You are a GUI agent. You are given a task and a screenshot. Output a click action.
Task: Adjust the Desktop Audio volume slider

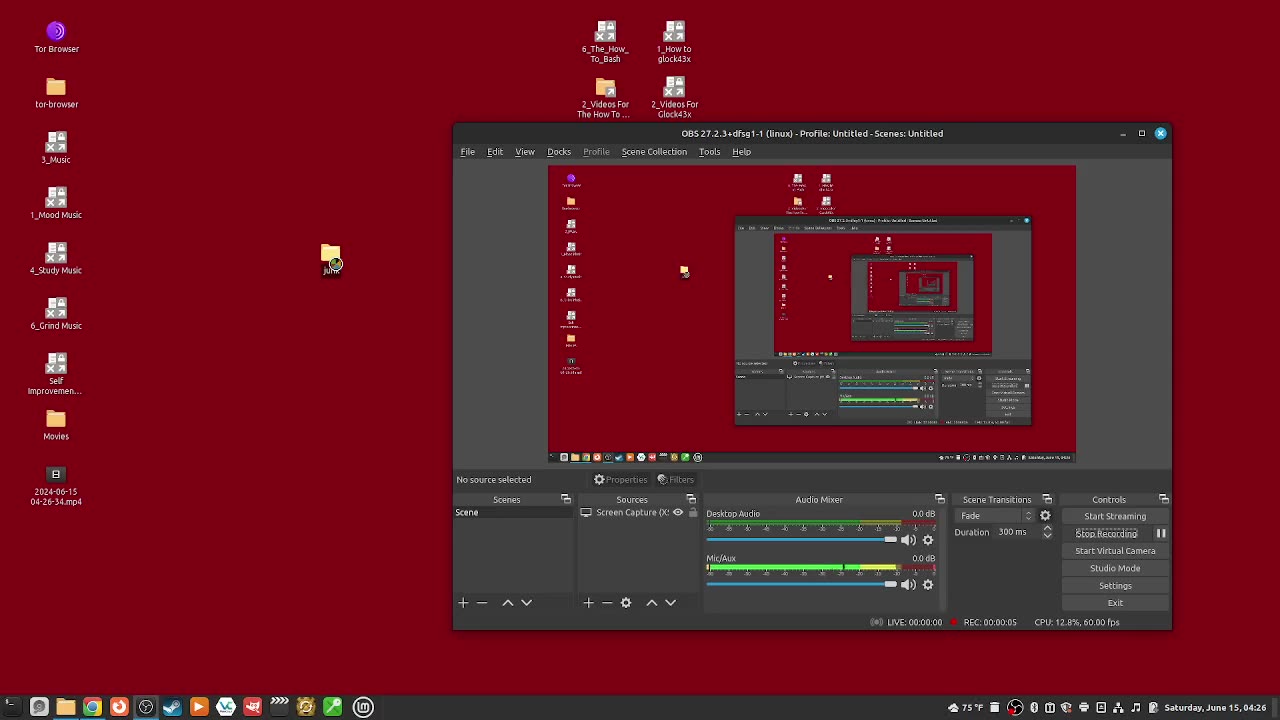(802, 540)
